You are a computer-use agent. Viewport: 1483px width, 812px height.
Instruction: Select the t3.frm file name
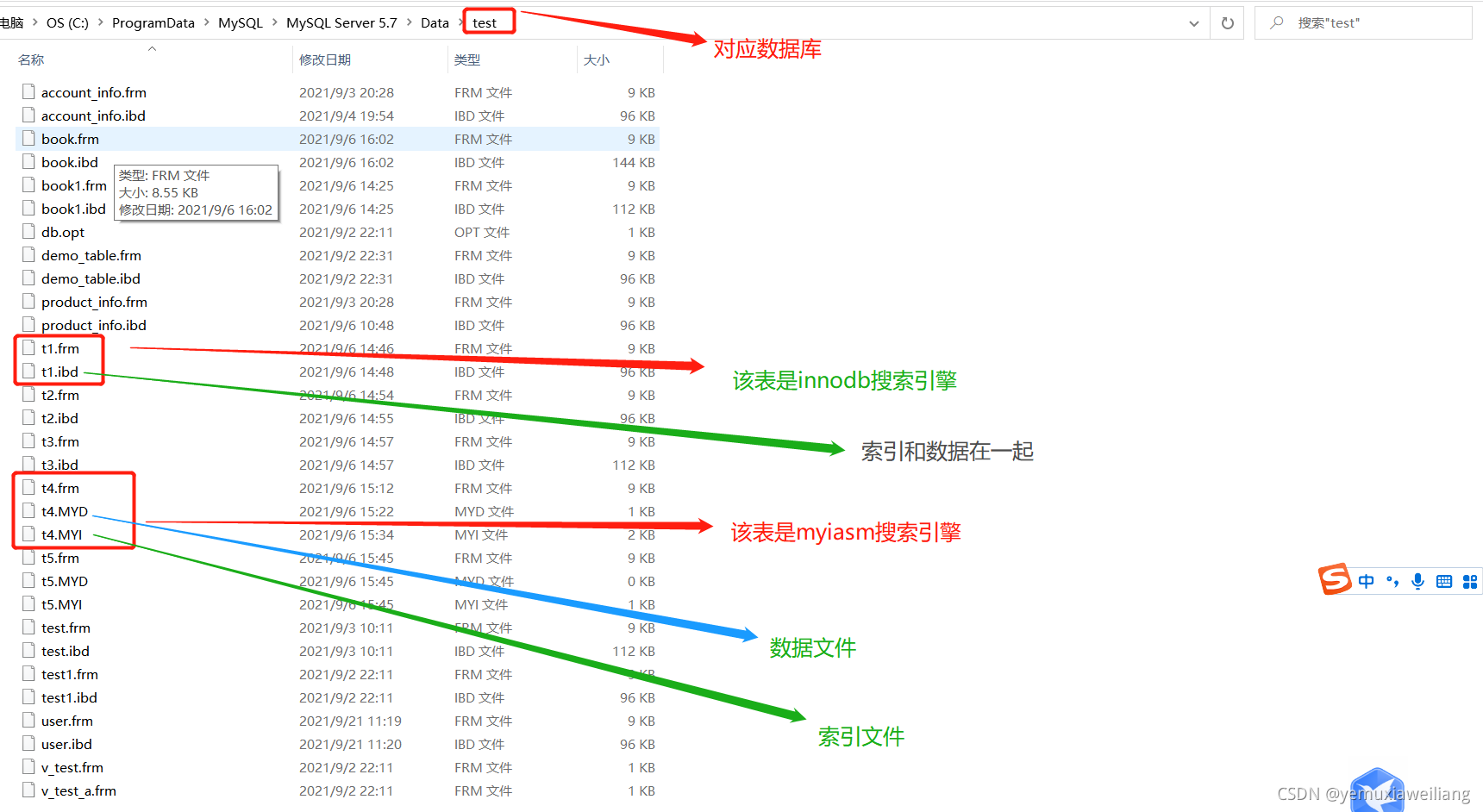coord(60,441)
